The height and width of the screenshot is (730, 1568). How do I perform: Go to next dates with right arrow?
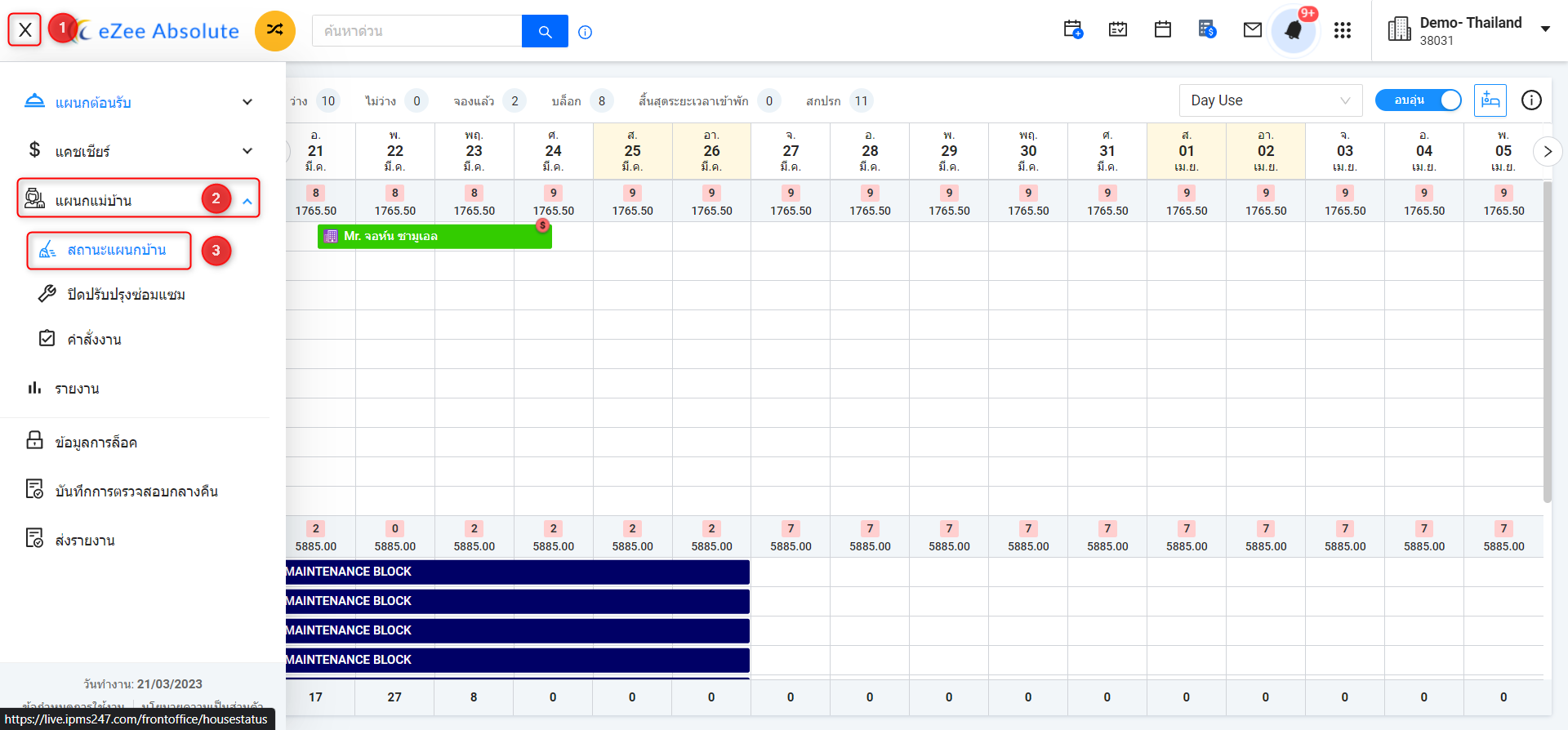coord(1547,151)
